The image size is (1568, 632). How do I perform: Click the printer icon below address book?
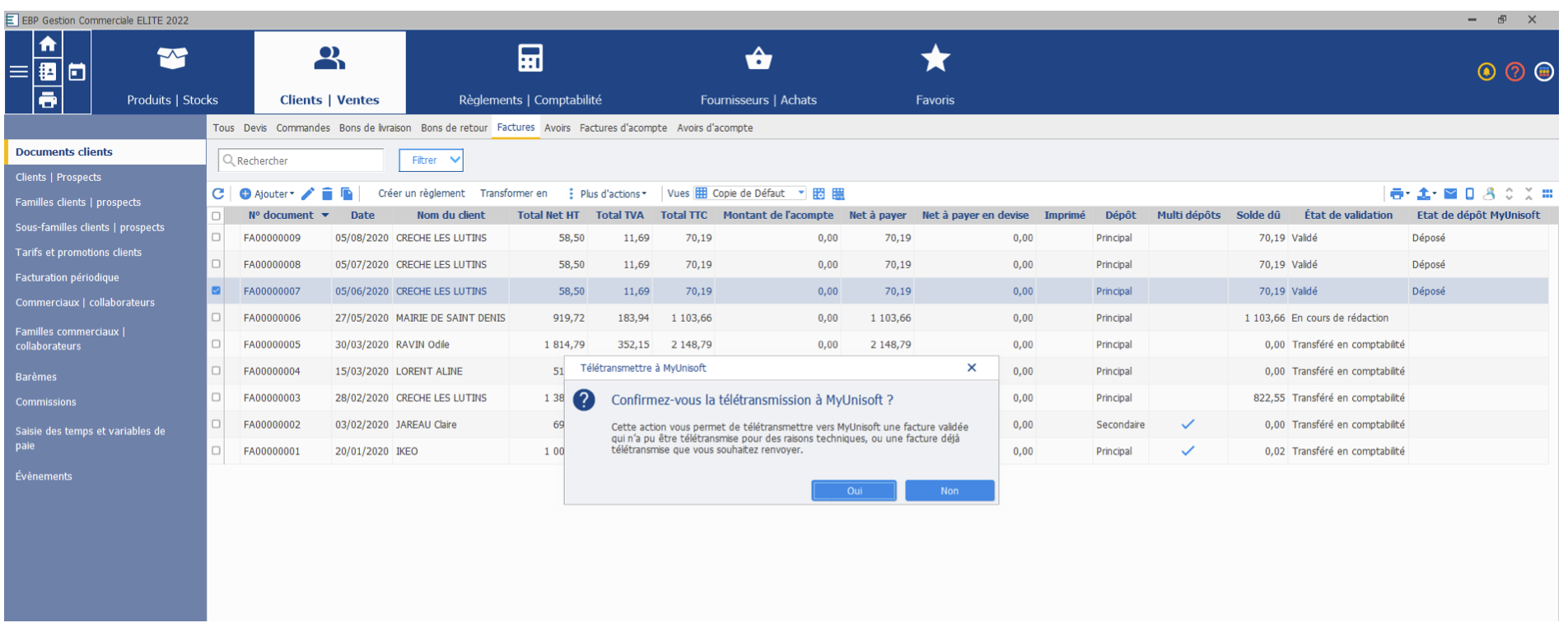click(48, 100)
